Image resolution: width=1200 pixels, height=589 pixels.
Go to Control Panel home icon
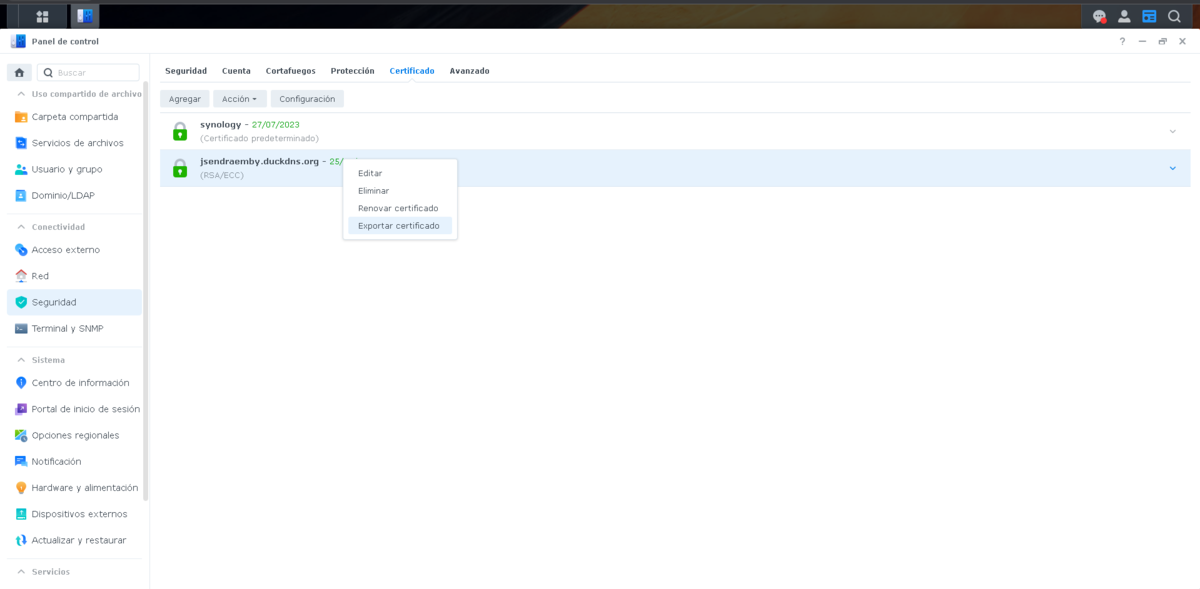(19, 72)
